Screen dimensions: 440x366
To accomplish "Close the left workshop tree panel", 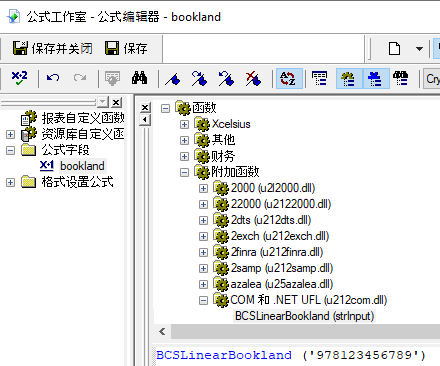I will pyautogui.click(x=116, y=102).
